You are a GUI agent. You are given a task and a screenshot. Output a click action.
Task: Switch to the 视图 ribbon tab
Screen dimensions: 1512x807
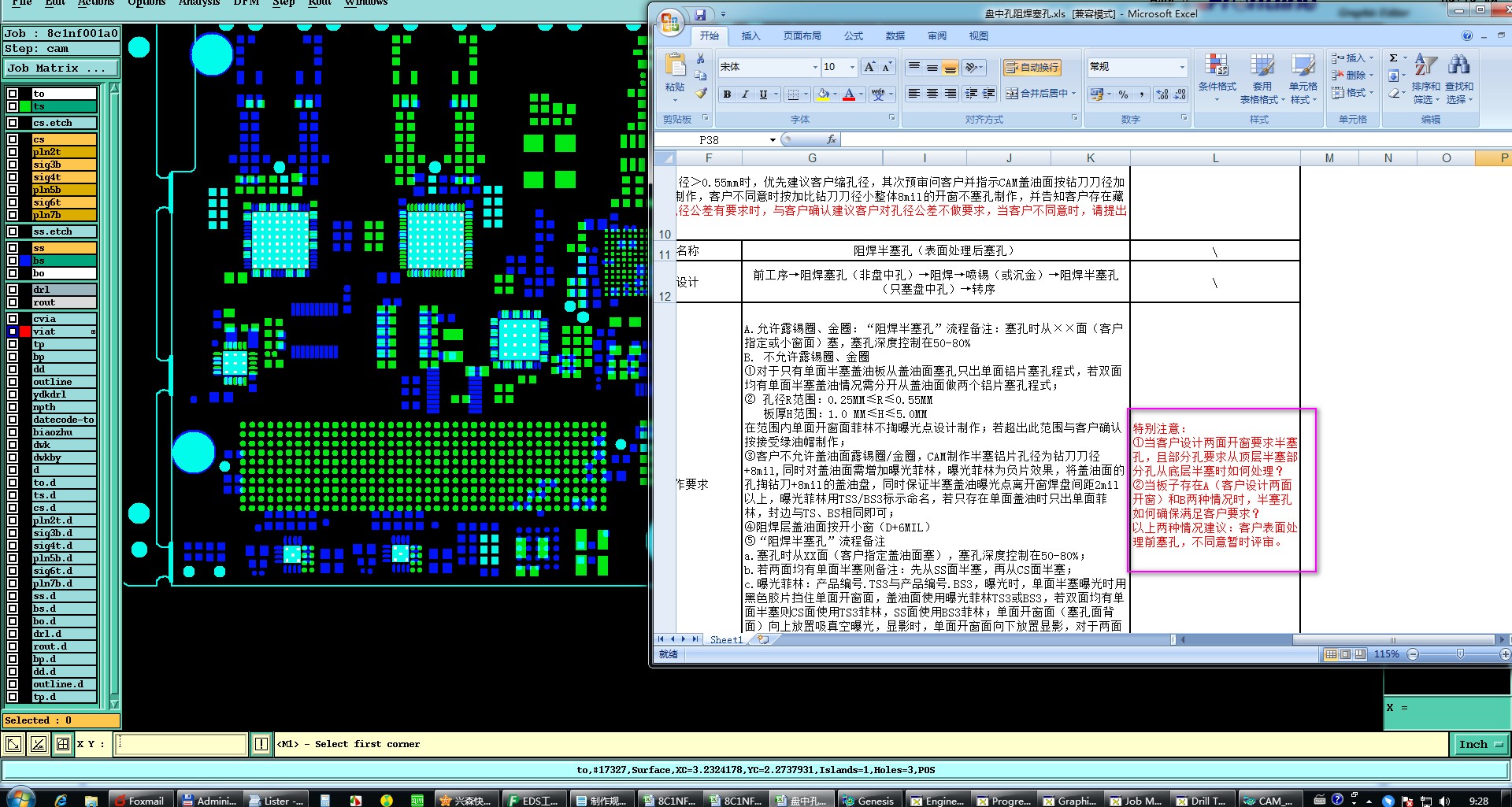tap(978, 36)
